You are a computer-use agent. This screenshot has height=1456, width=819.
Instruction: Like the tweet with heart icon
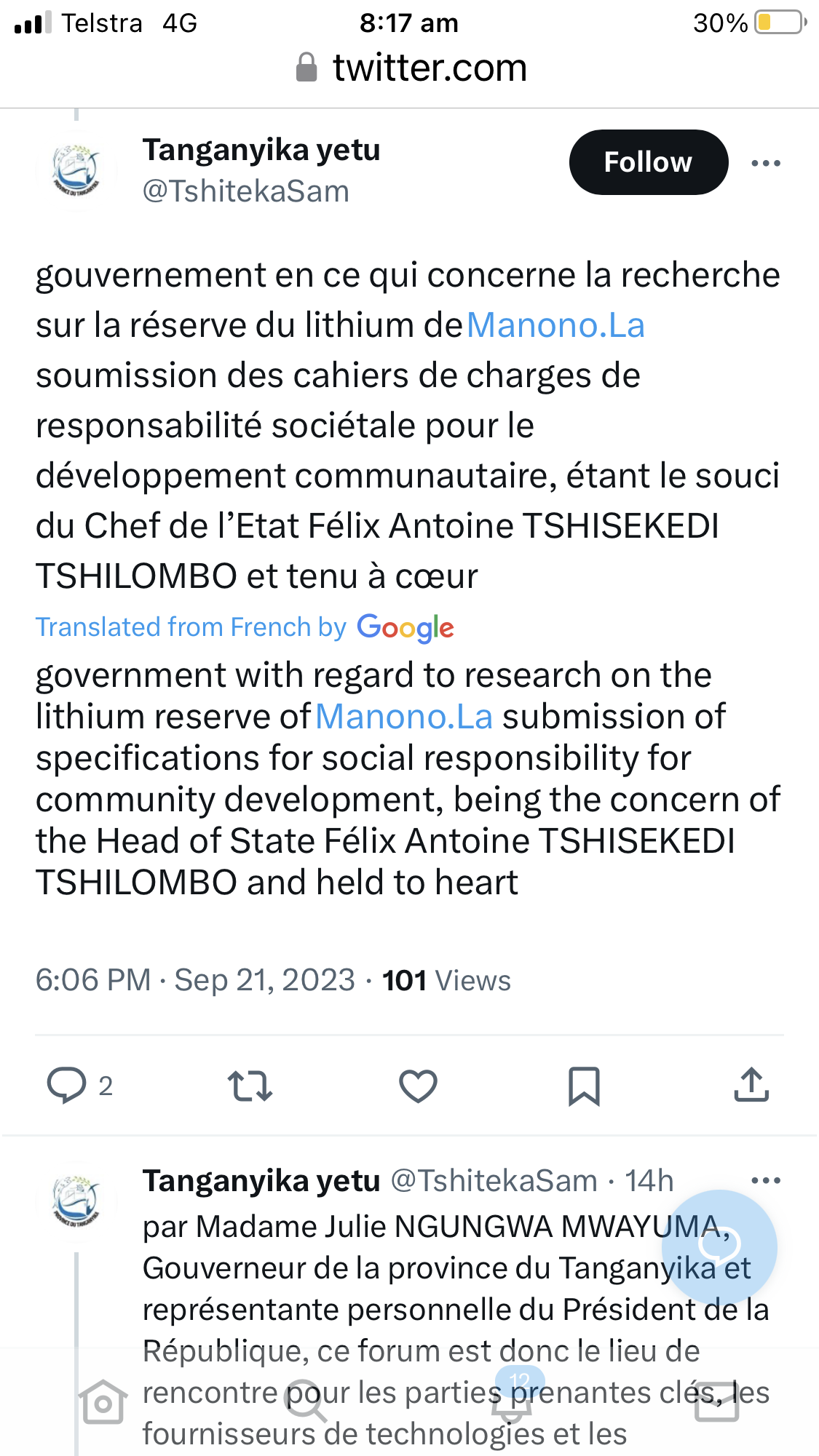coord(418,1086)
